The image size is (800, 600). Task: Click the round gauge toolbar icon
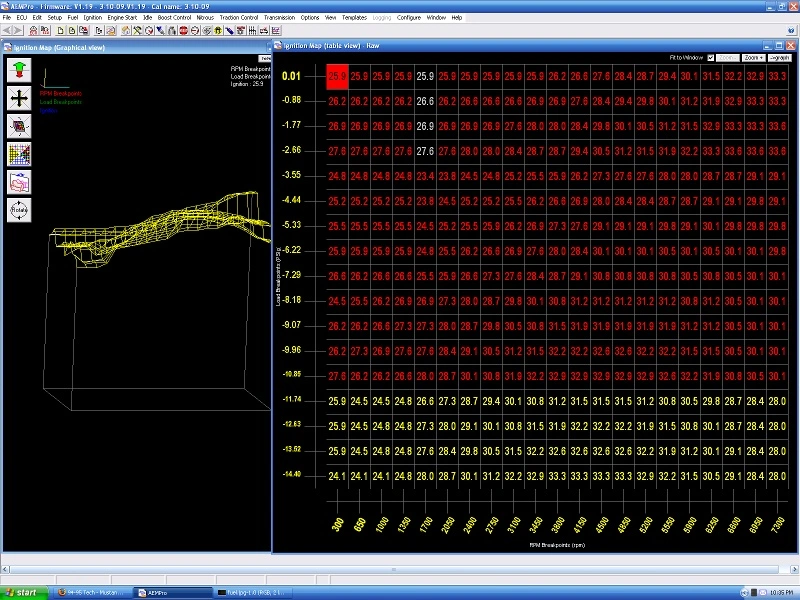149,31
